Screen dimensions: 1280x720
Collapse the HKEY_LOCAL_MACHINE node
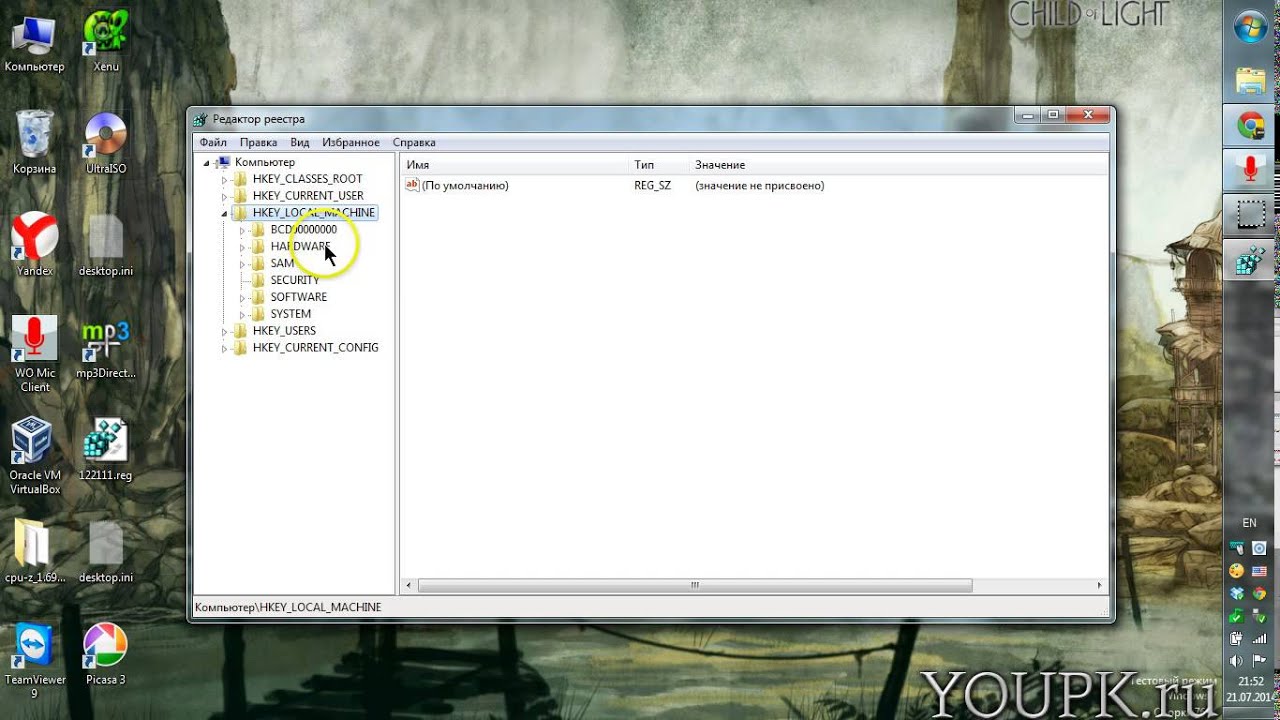pyautogui.click(x=225, y=213)
